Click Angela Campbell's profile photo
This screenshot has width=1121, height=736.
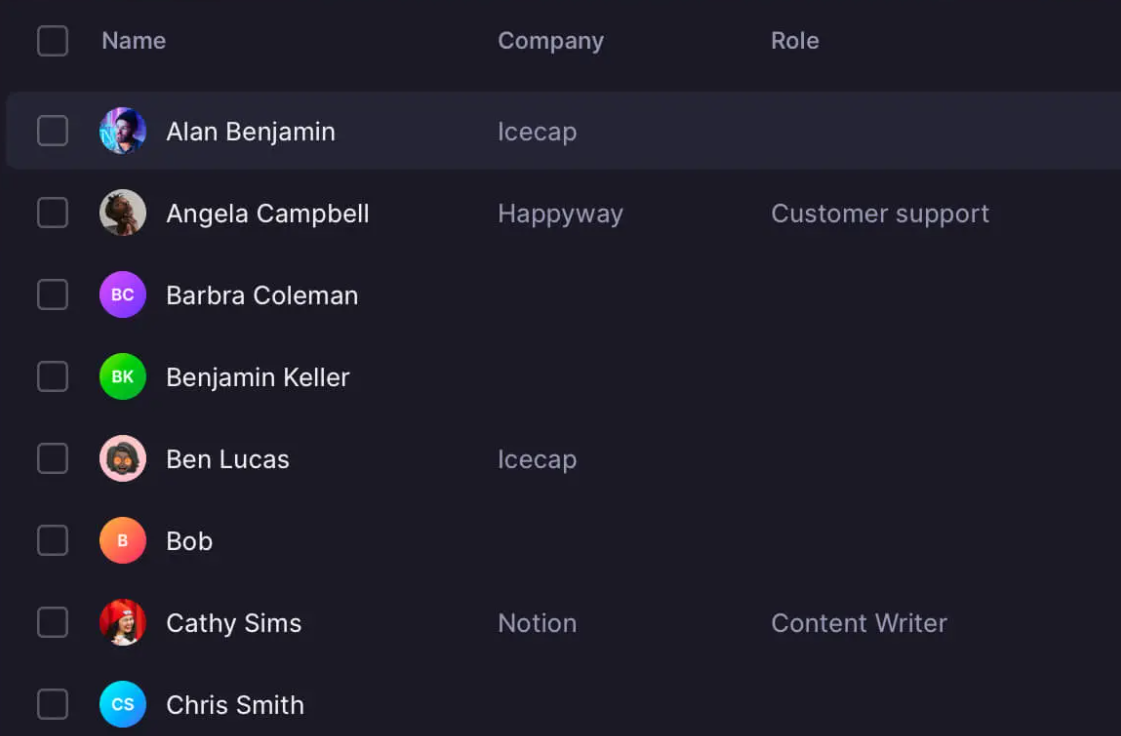pos(123,213)
